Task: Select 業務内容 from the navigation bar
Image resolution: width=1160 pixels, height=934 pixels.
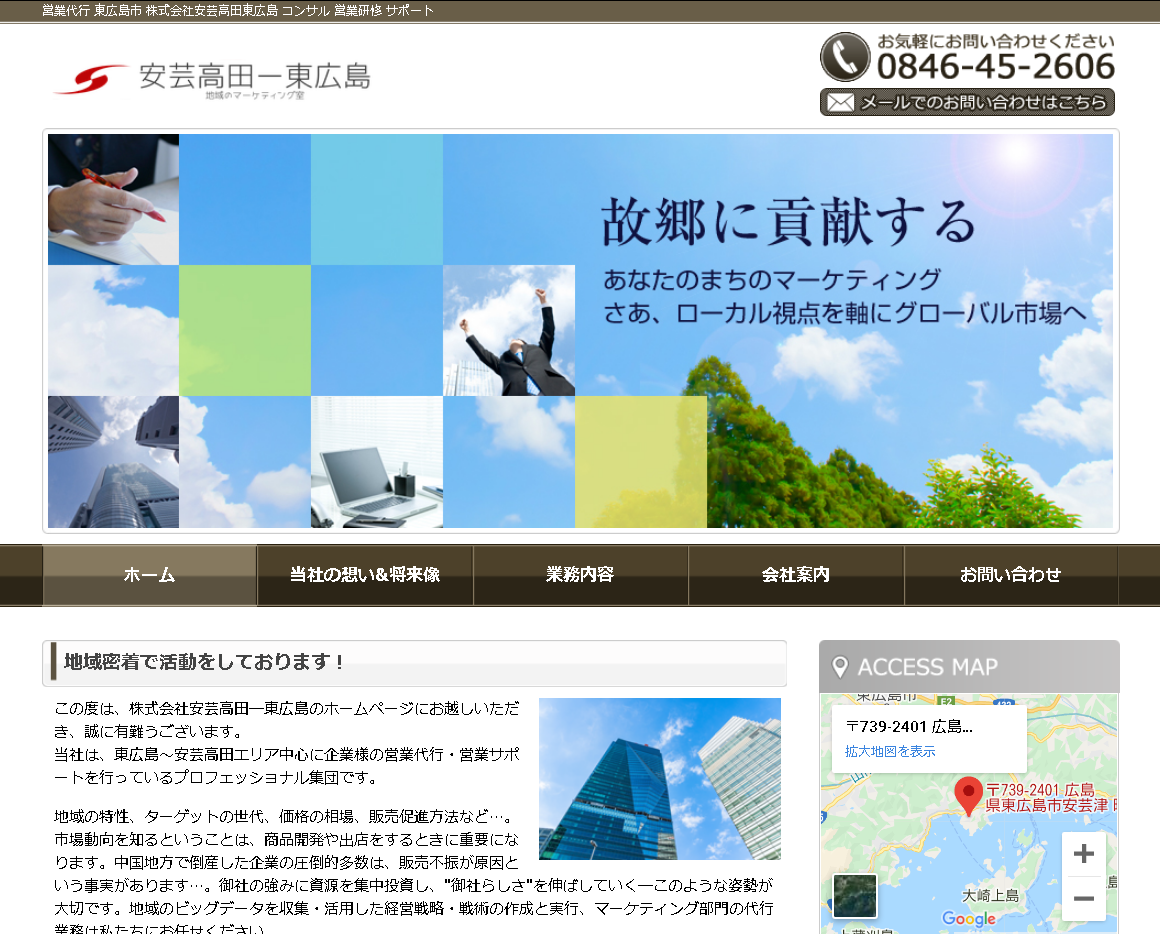Action: pyautogui.click(x=580, y=575)
